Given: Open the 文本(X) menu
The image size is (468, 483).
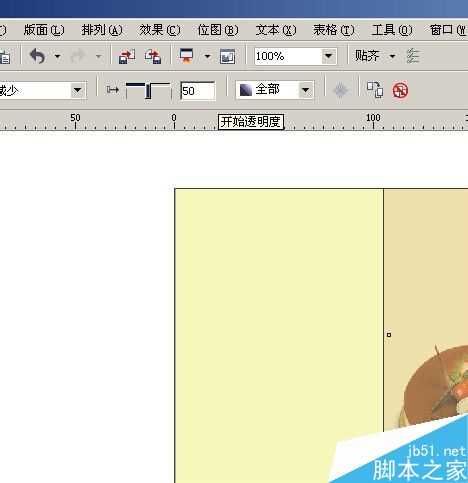Looking at the screenshot, I should [276, 30].
